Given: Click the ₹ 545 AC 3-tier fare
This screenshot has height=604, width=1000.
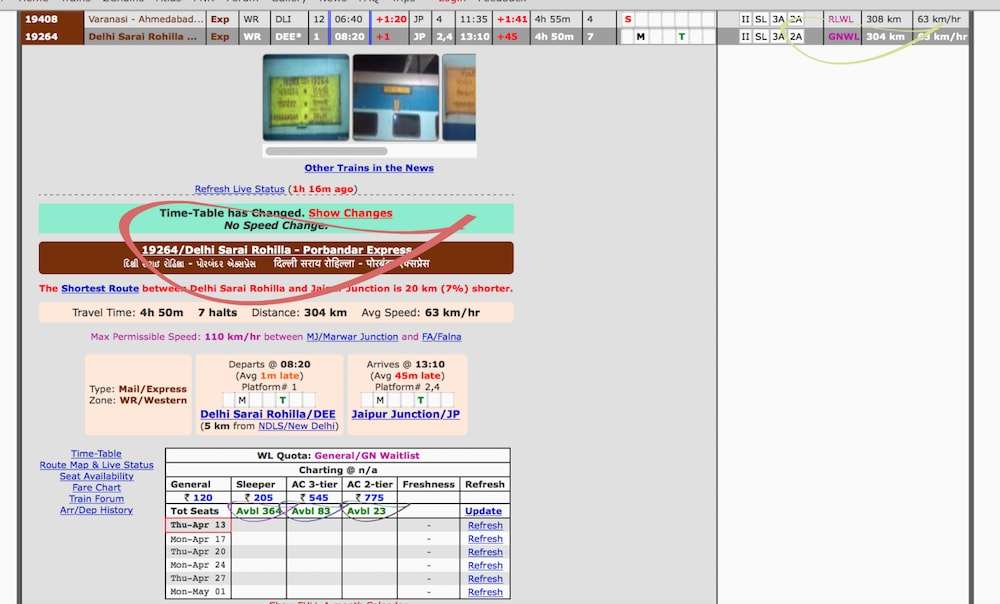Looking at the screenshot, I should pos(314,497).
